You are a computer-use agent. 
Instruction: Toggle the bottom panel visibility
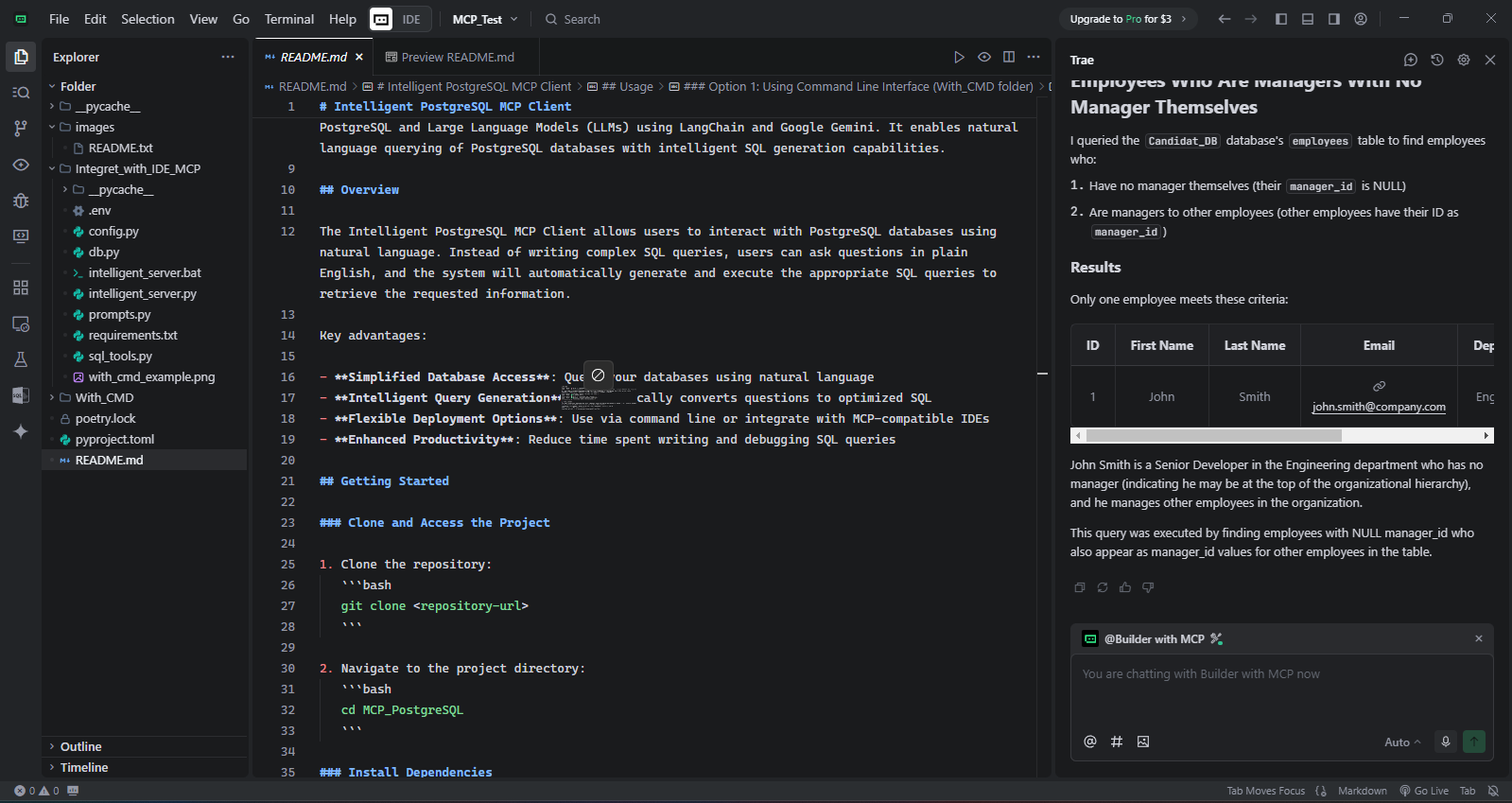(x=1308, y=19)
